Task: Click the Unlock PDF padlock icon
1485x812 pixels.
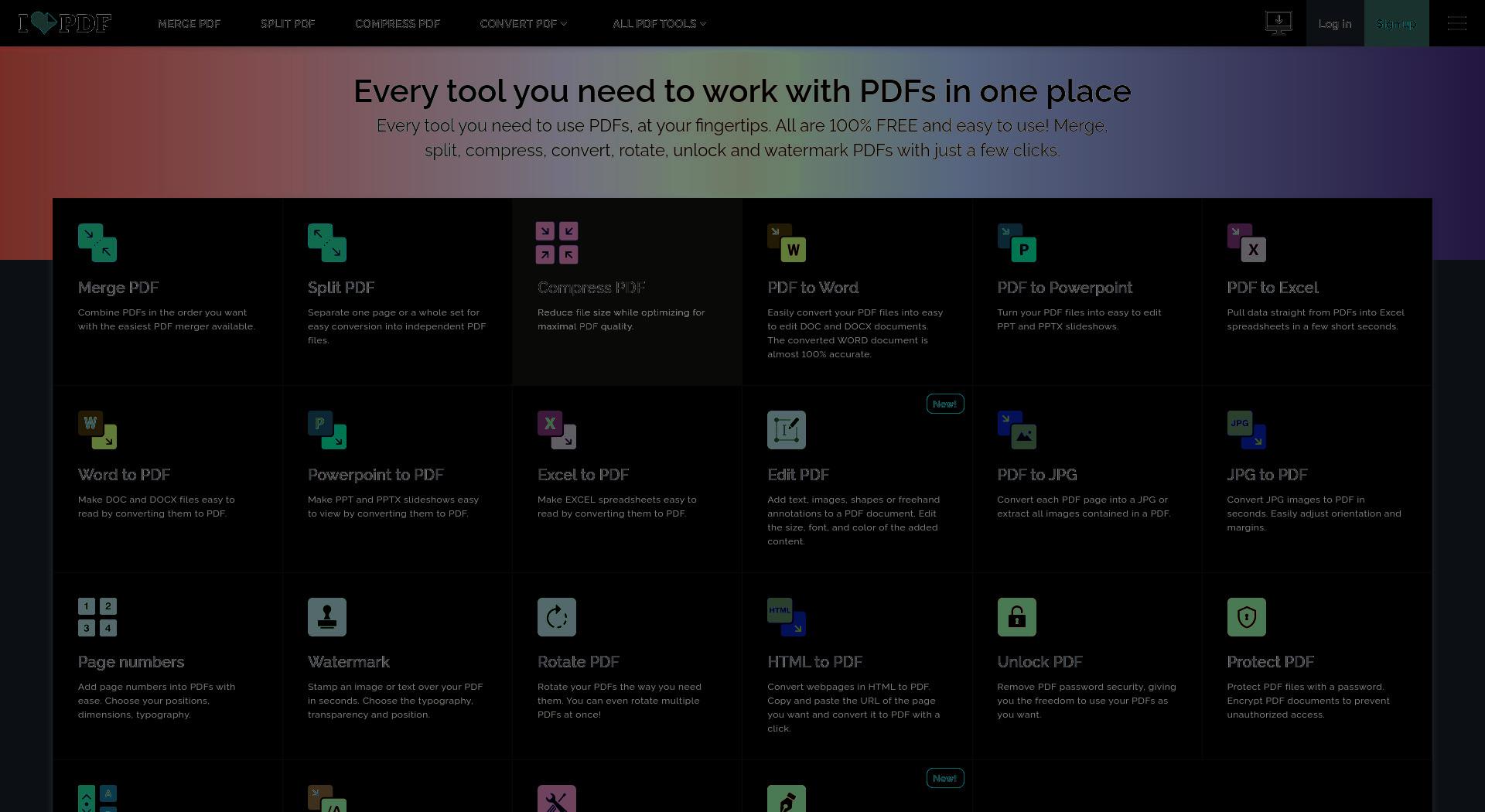Action: [1016, 617]
